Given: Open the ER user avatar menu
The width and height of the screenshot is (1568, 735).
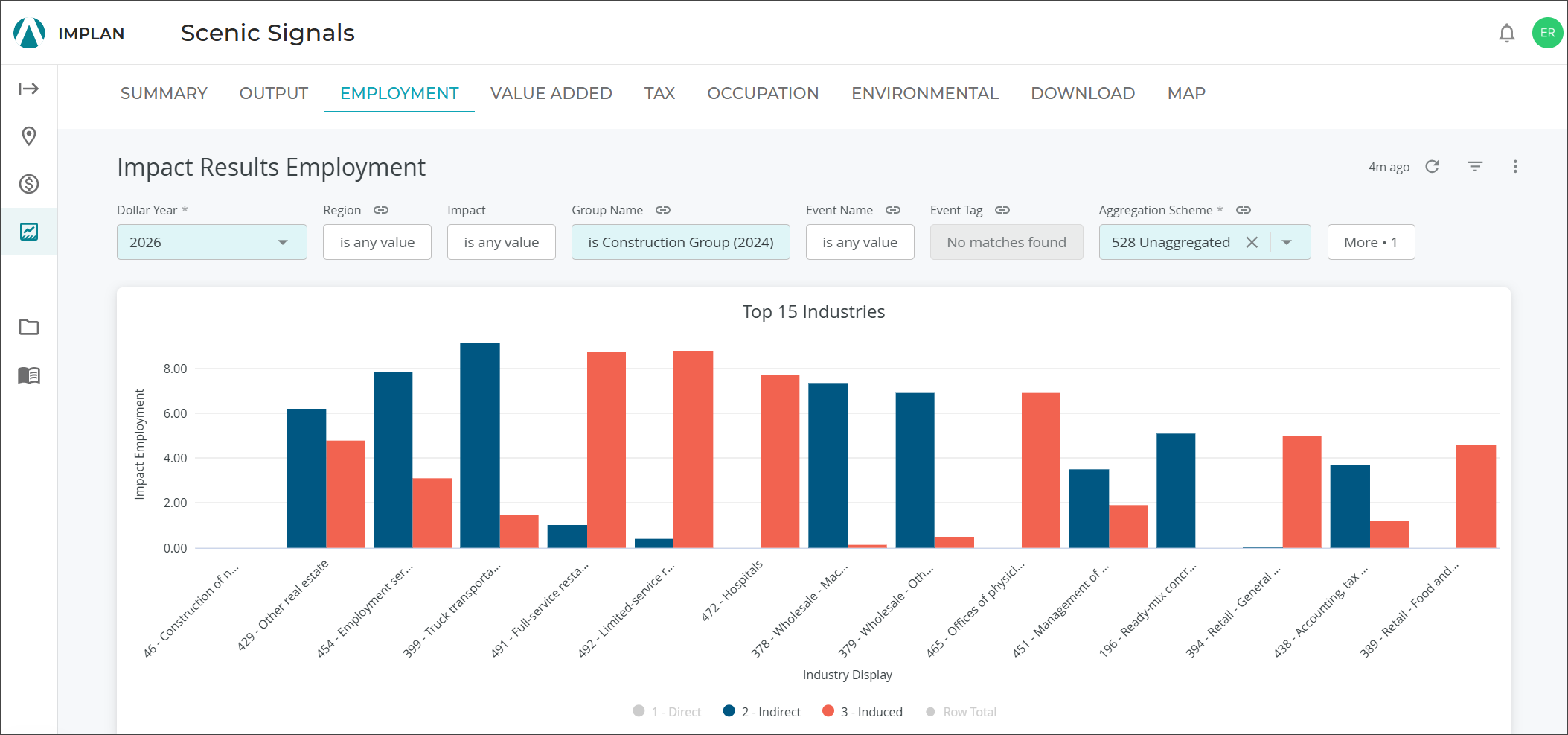Looking at the screenshot, I should coord(1547,33).
